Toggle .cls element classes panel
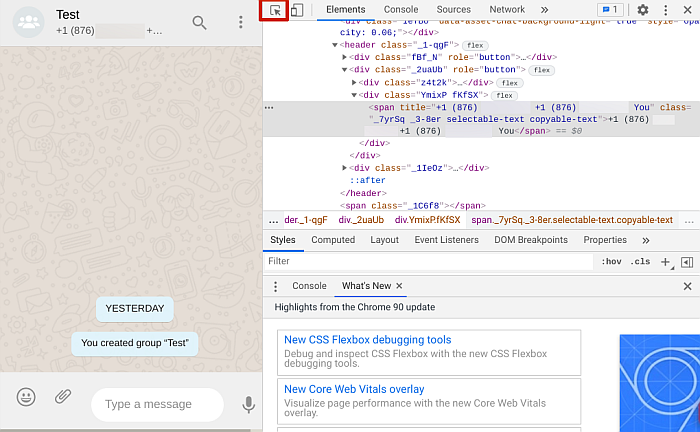Image resolution: width=700 pixels, height=432 pixels. (x=640, y=262)
